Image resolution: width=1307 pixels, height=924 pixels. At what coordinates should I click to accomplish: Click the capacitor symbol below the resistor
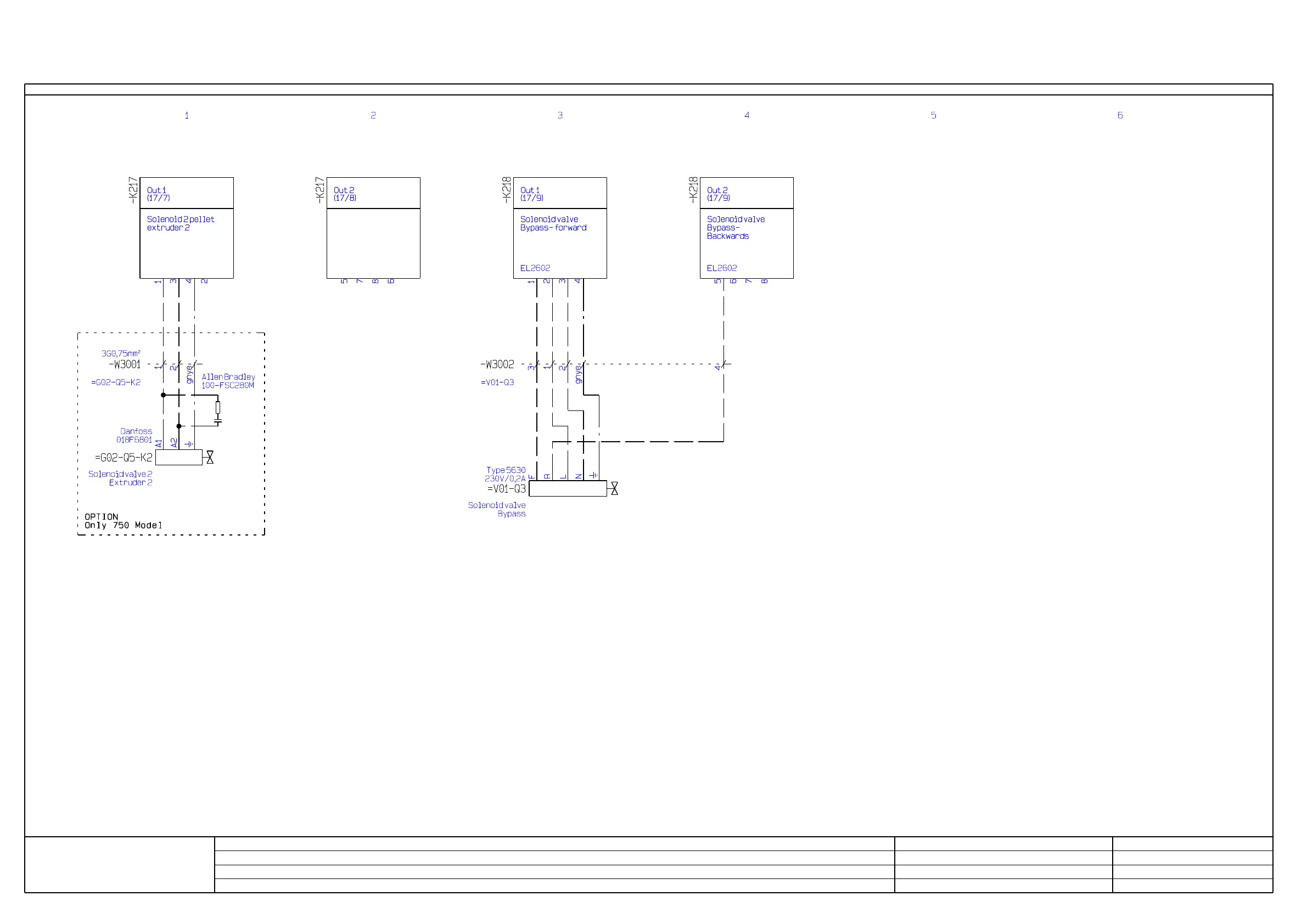(x=218, y=421)
